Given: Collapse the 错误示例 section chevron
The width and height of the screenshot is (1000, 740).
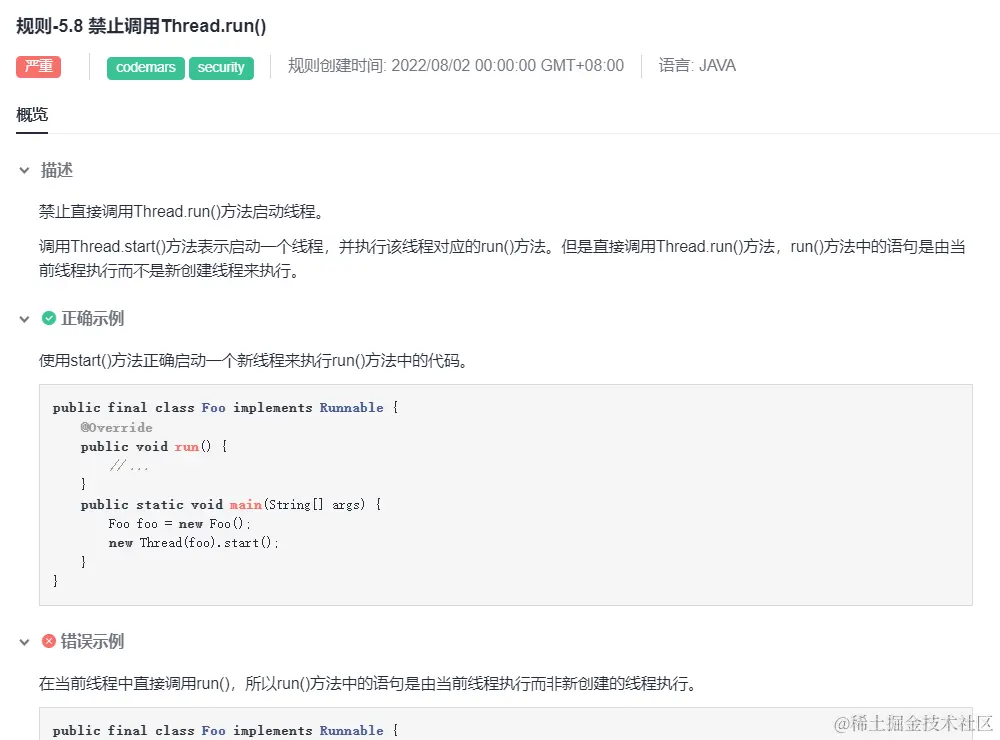Looking at the screenshot, I should point(24,642).
